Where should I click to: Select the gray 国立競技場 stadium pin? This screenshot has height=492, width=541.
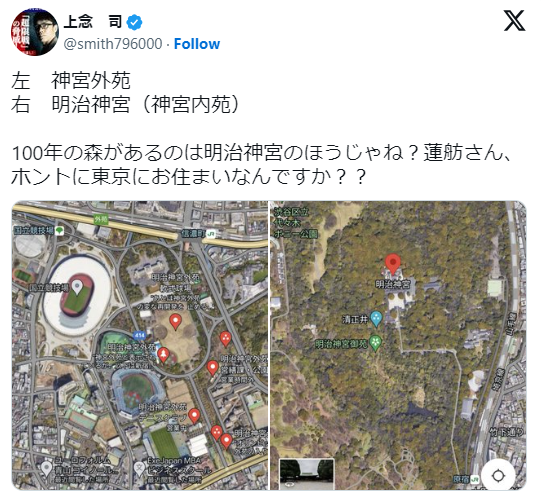pos(77,287)
